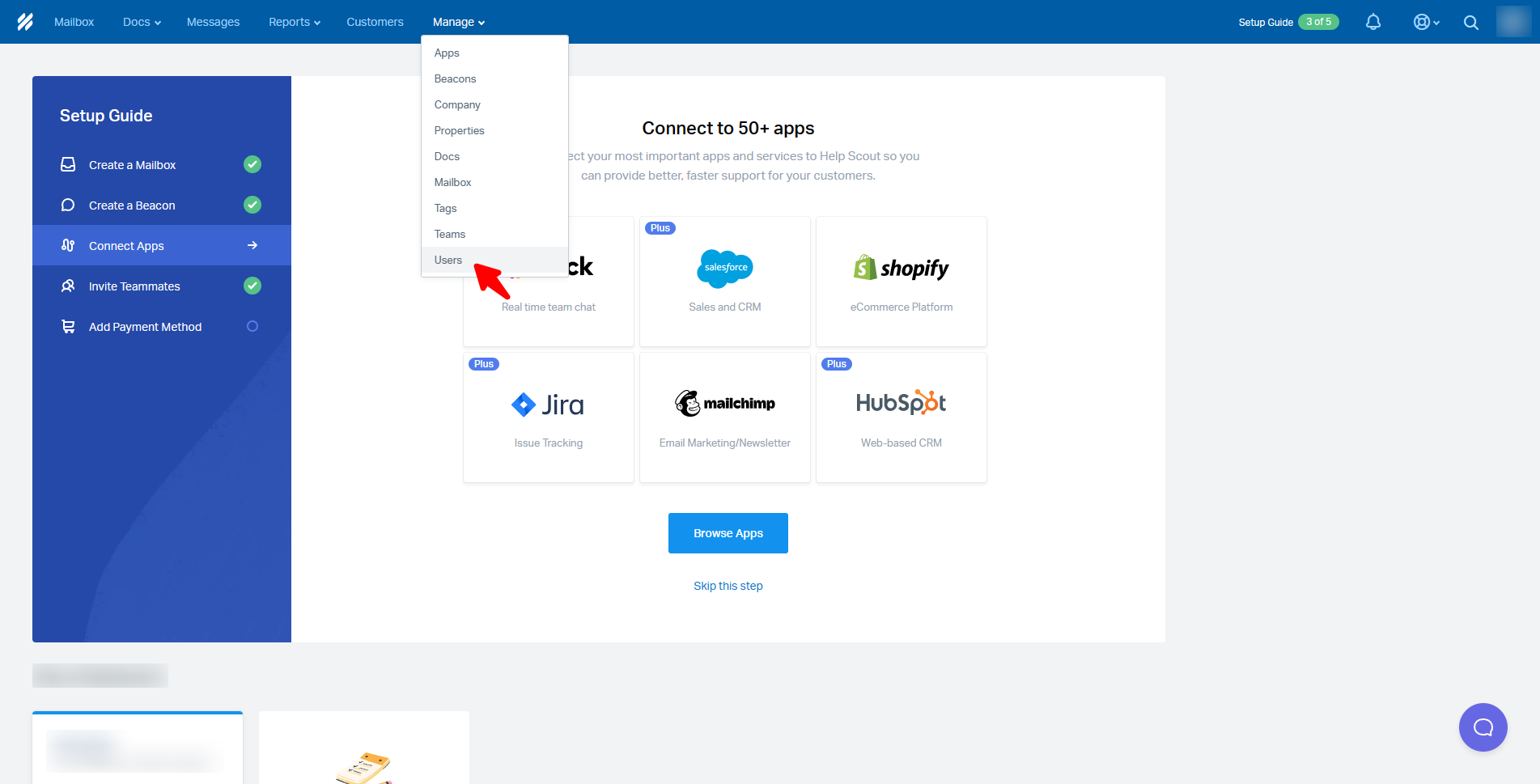Open the help lifesaver icon menu
Viewport: 1540px width, 784px height.
1426,22
